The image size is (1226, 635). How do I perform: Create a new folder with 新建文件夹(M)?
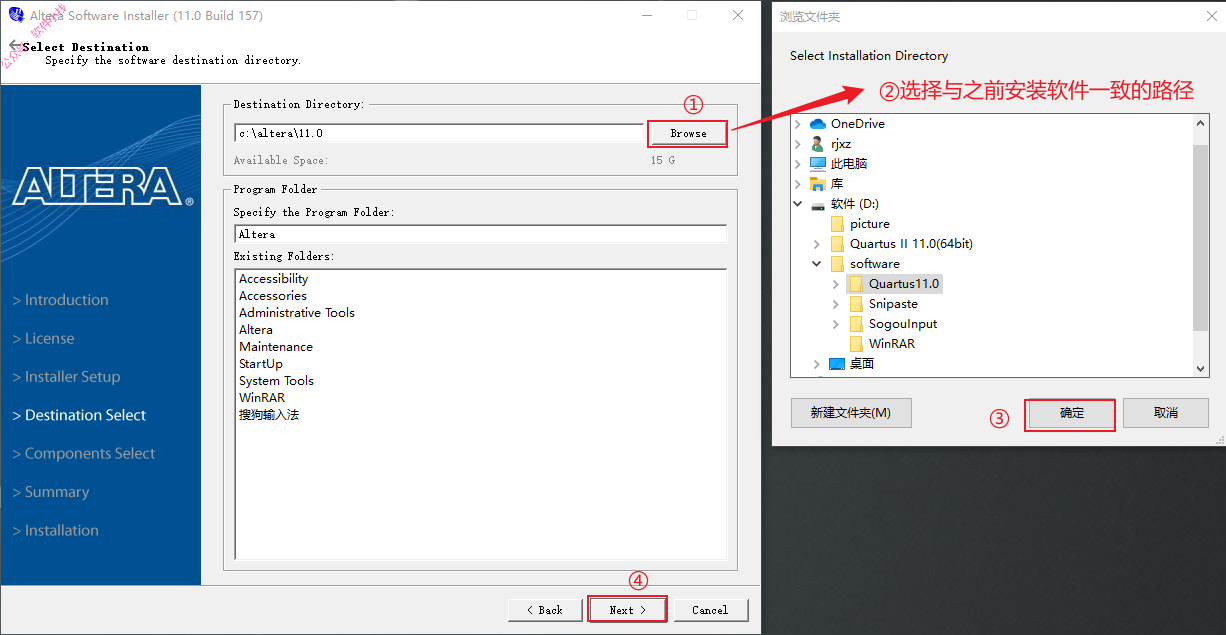851,413
